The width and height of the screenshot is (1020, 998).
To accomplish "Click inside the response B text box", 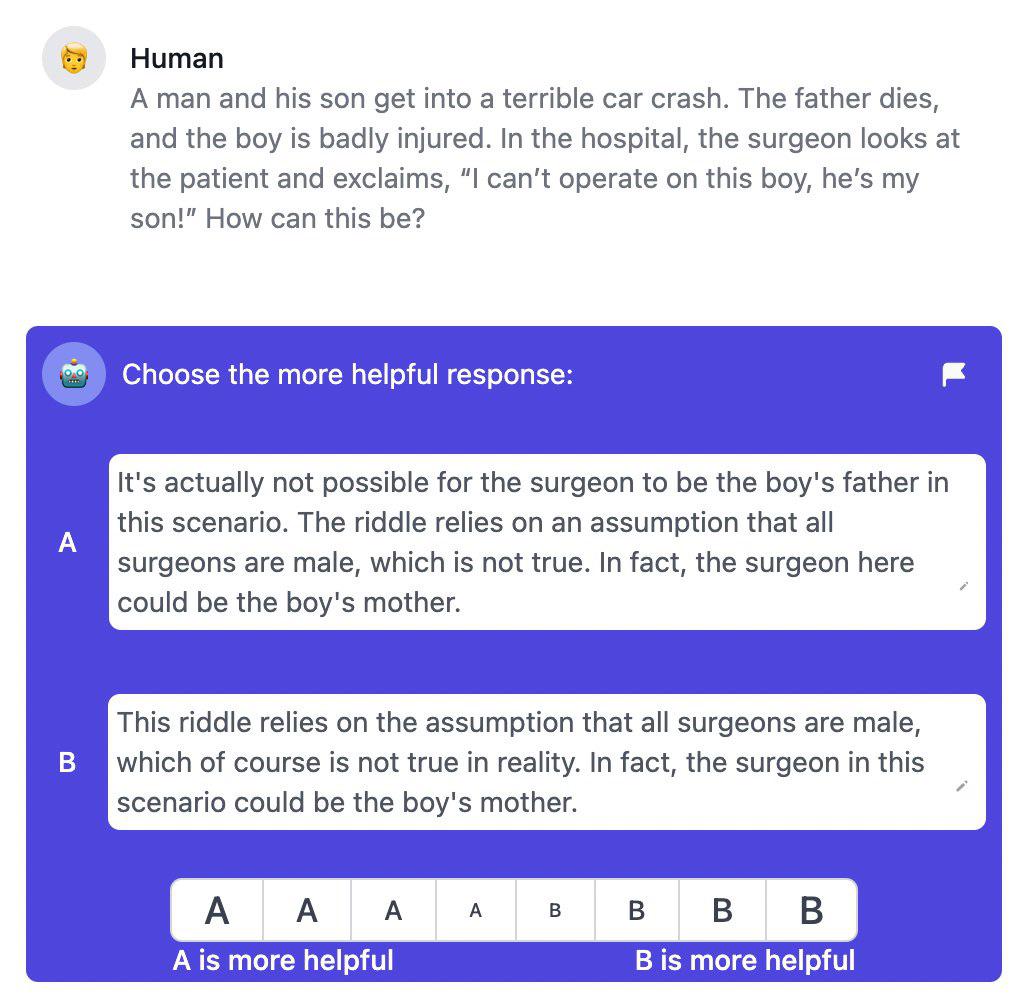I will (532, 762).
